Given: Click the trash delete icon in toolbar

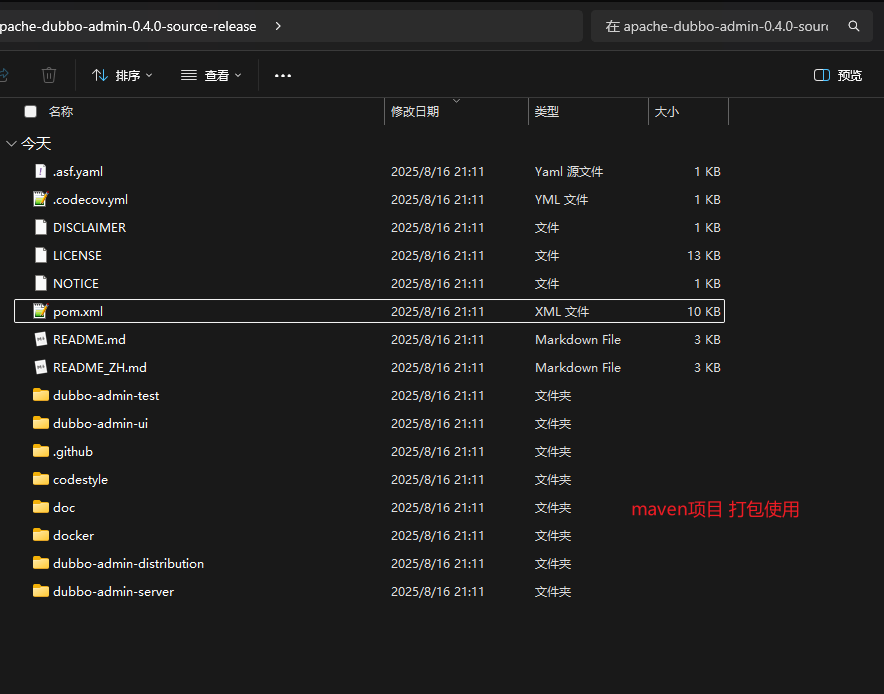Looking at the screenshot, I should pyautogui.click(x=49, y=75).
